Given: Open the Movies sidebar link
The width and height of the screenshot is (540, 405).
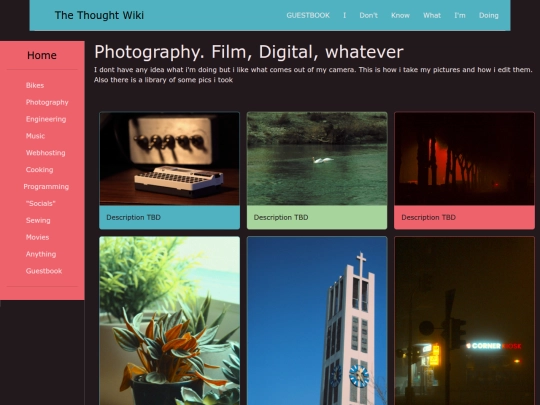Looking at the screenshot, I should coord(37,237).
